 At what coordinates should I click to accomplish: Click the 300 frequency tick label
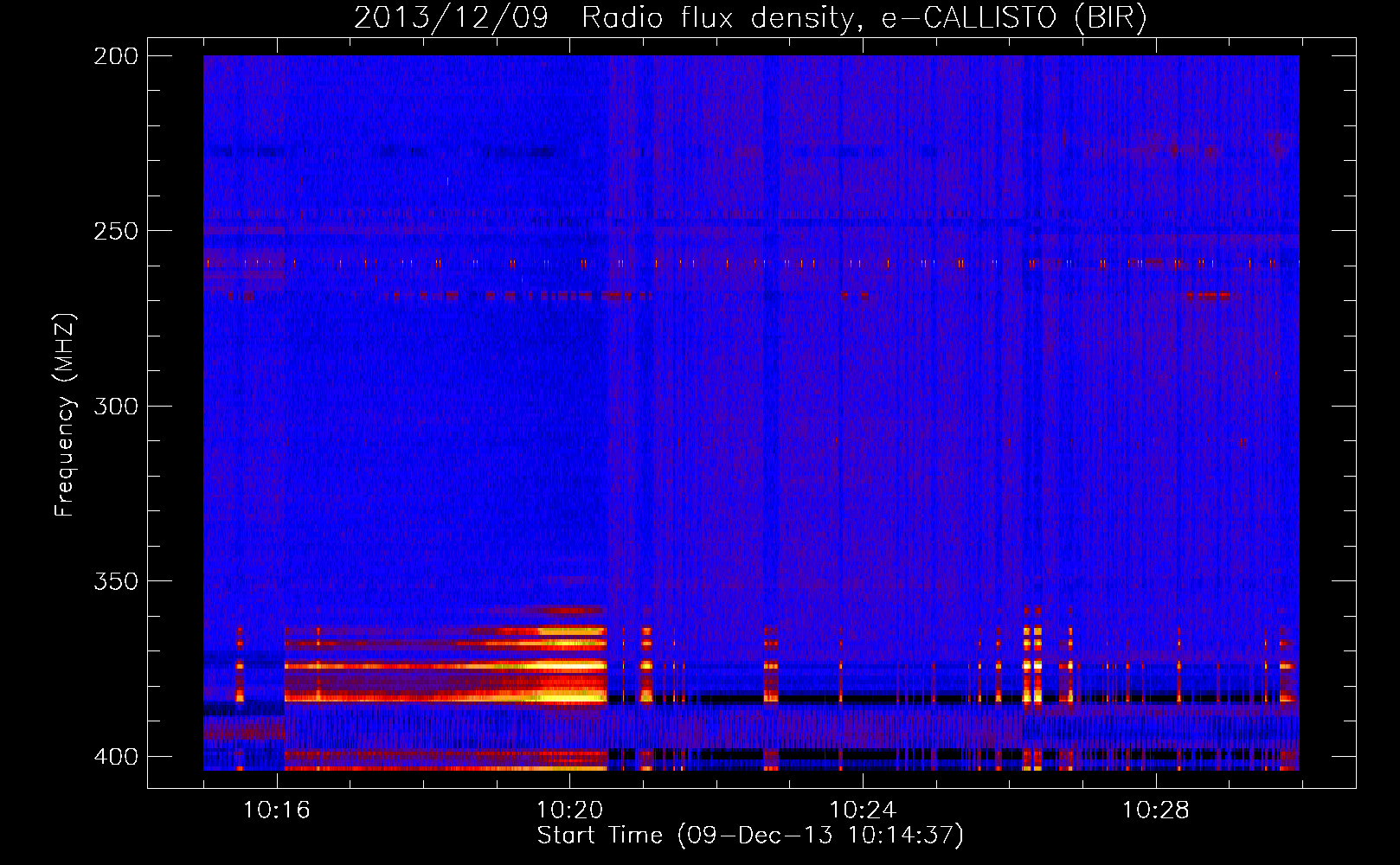pyautogui.click(x=116, y=406)
